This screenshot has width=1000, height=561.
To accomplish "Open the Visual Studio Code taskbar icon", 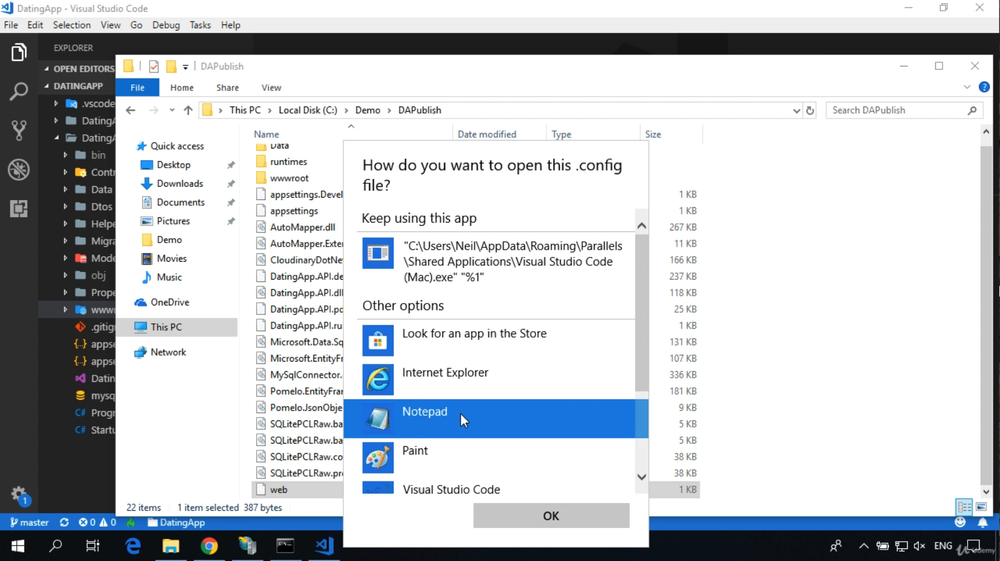I will click(x=324, y=546).
